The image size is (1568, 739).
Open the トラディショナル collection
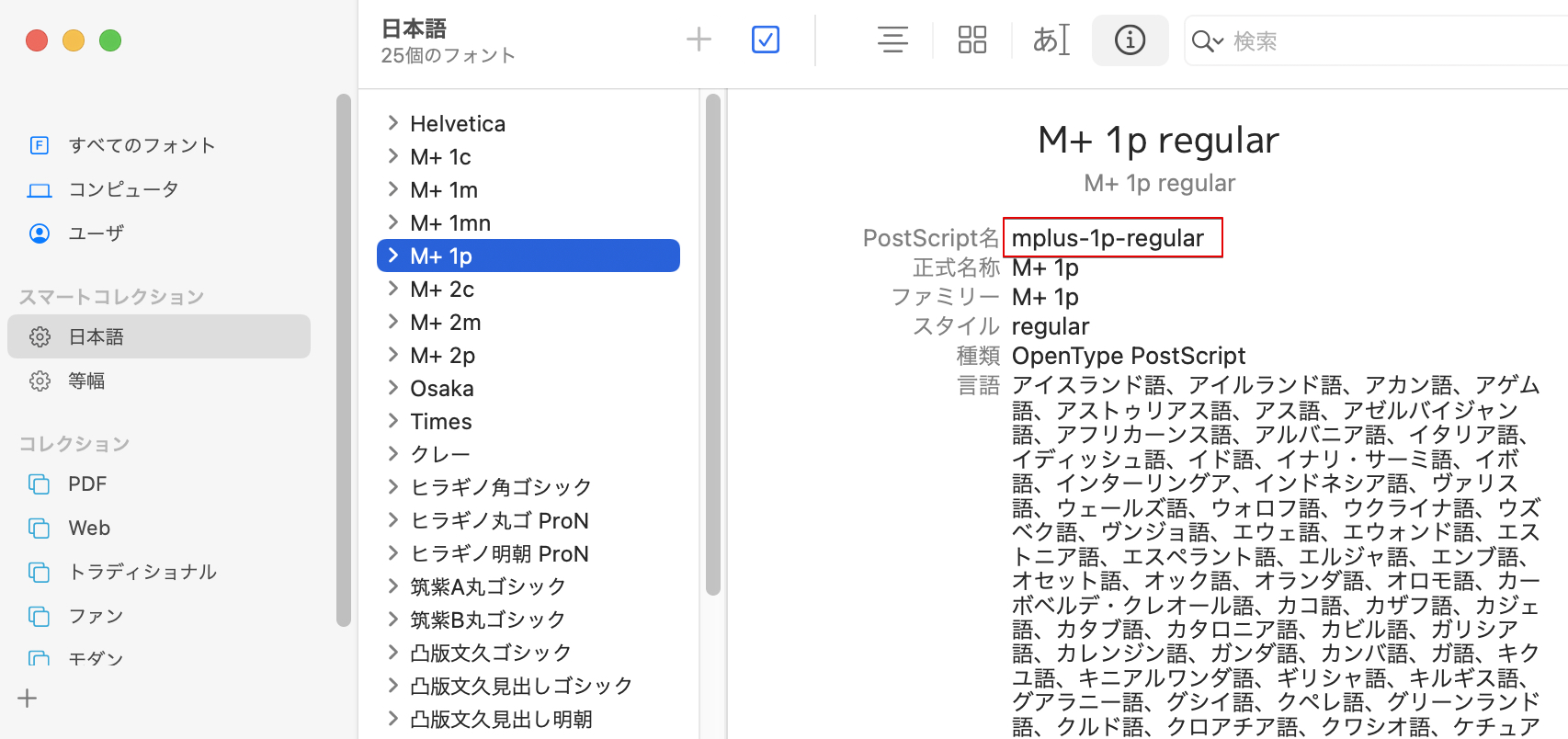coord(159,573)
